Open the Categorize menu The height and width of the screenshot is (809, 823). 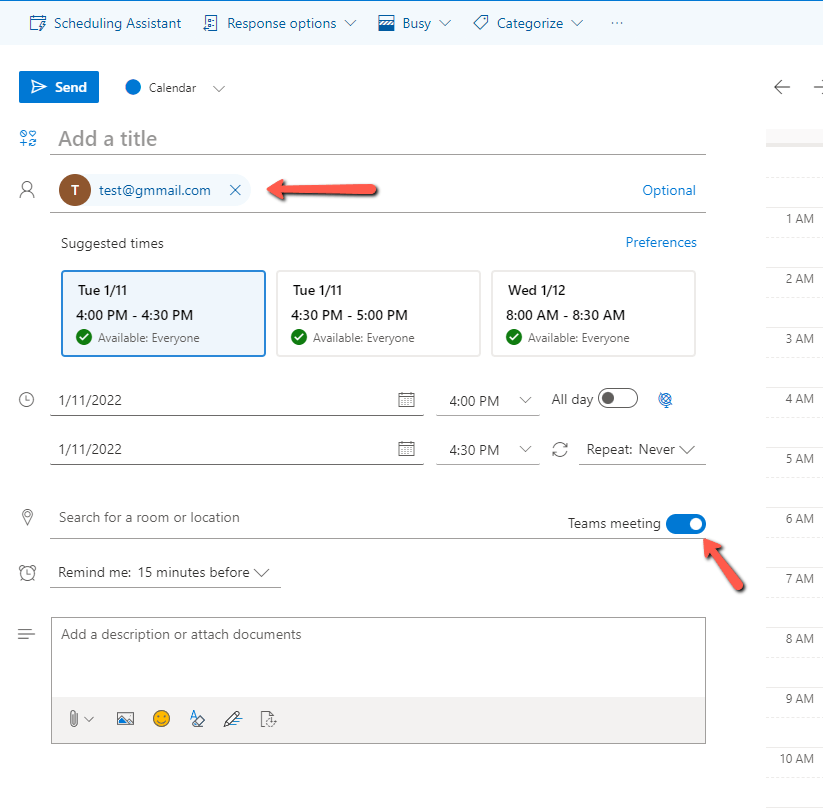(528, 23)
